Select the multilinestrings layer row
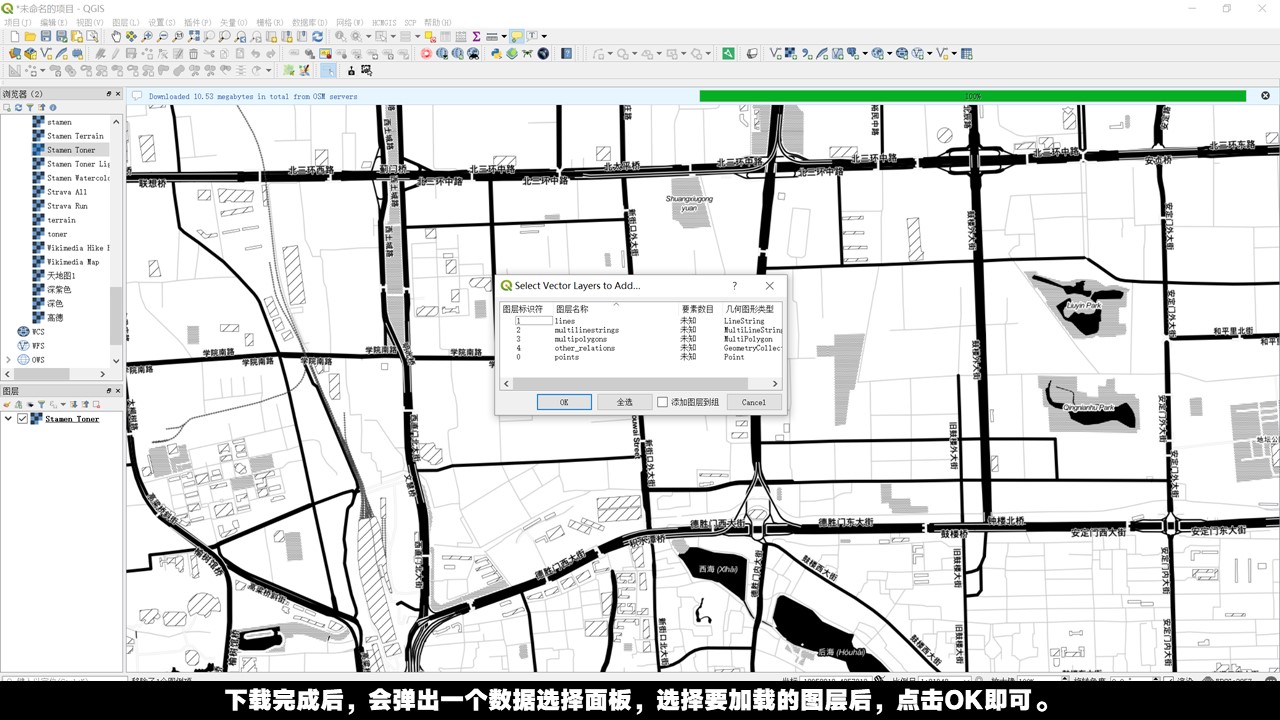Screen dimensions: 1280x720 [640, 330]
